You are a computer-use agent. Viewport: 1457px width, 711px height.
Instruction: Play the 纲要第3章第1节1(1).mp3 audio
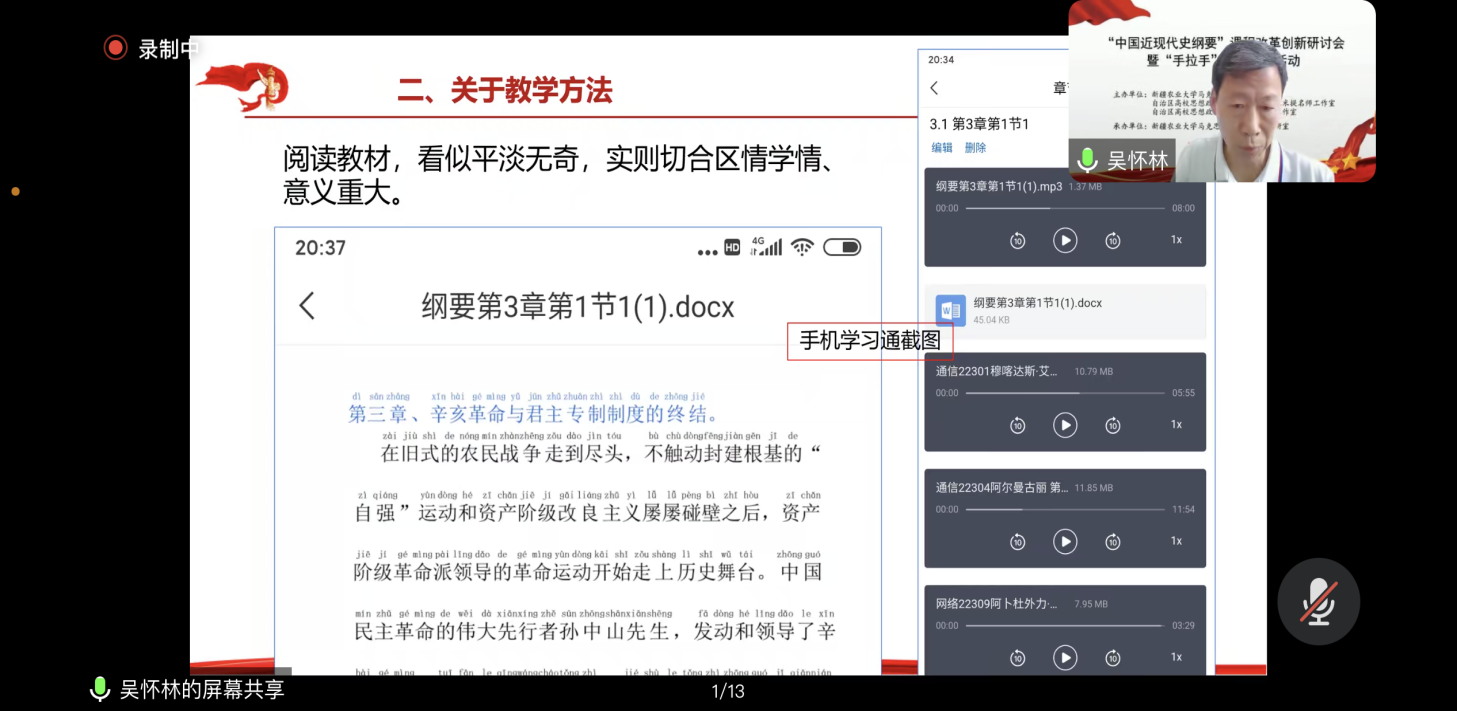(1065, 240)
